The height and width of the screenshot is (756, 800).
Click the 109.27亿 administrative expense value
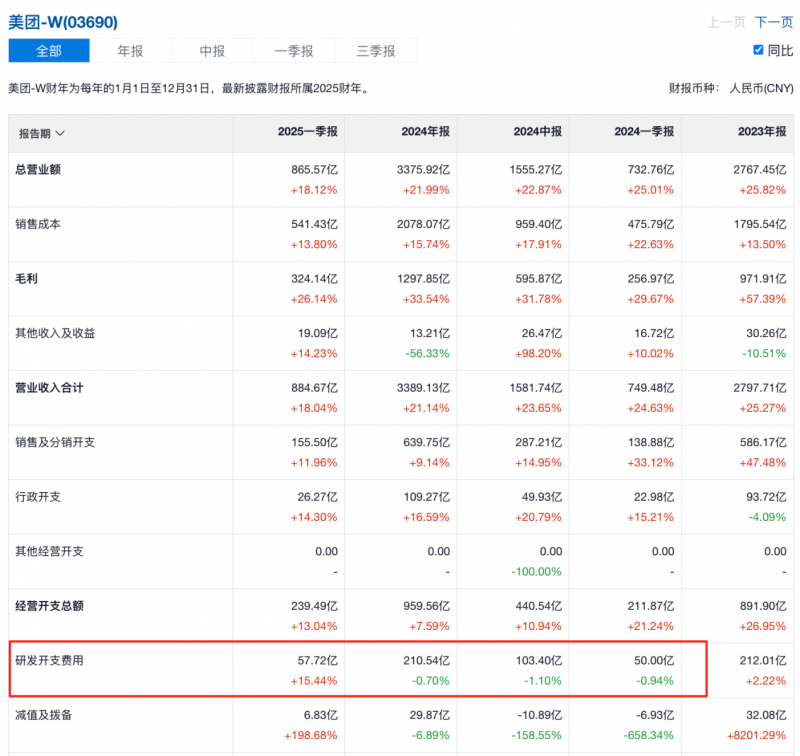click(x=427, y=497)
